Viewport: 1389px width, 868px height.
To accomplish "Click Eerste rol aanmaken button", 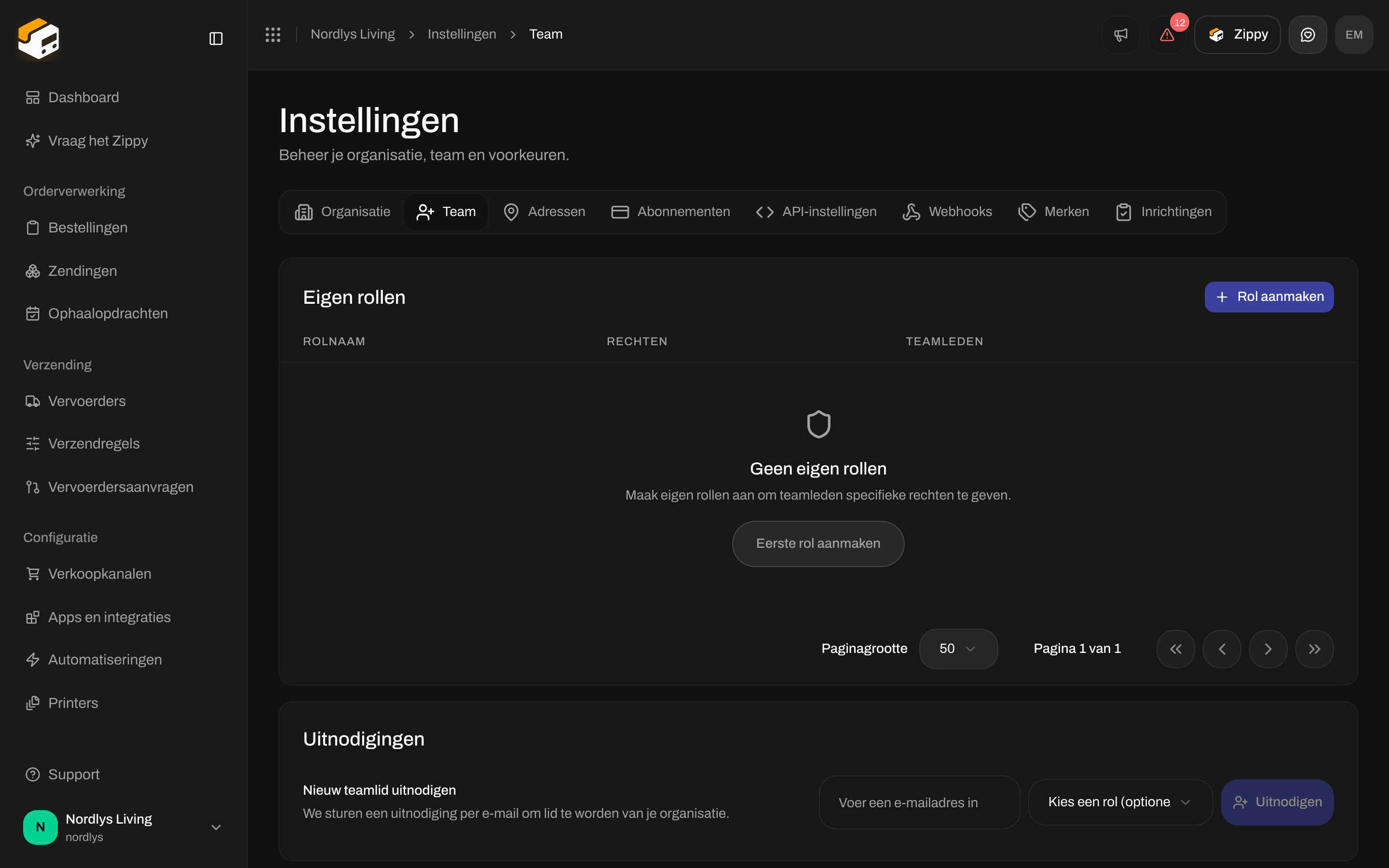I will point(818,543).
